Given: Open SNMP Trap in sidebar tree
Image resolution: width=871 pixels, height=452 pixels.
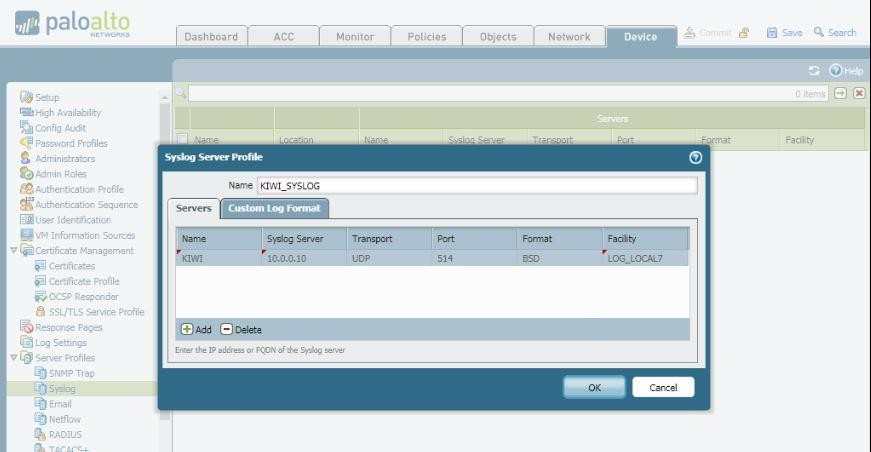Looking at the screenshot, I should pyautogui.click(x=71, y=373).
